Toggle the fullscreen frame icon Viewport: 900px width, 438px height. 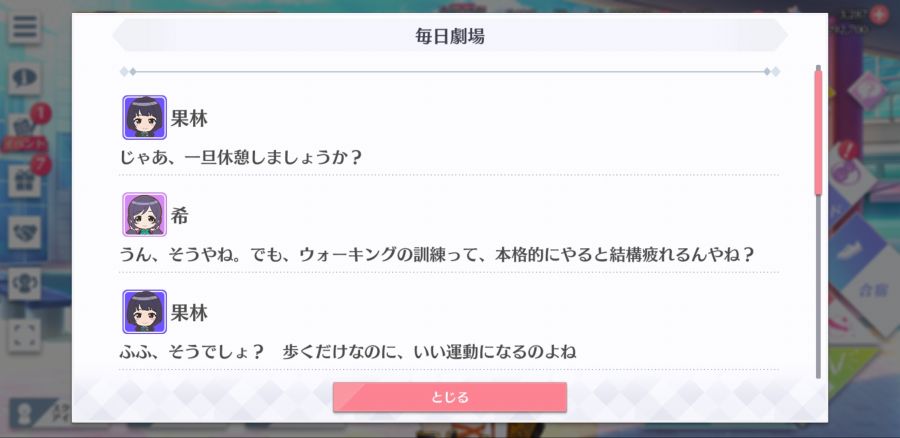coord(24,335)
